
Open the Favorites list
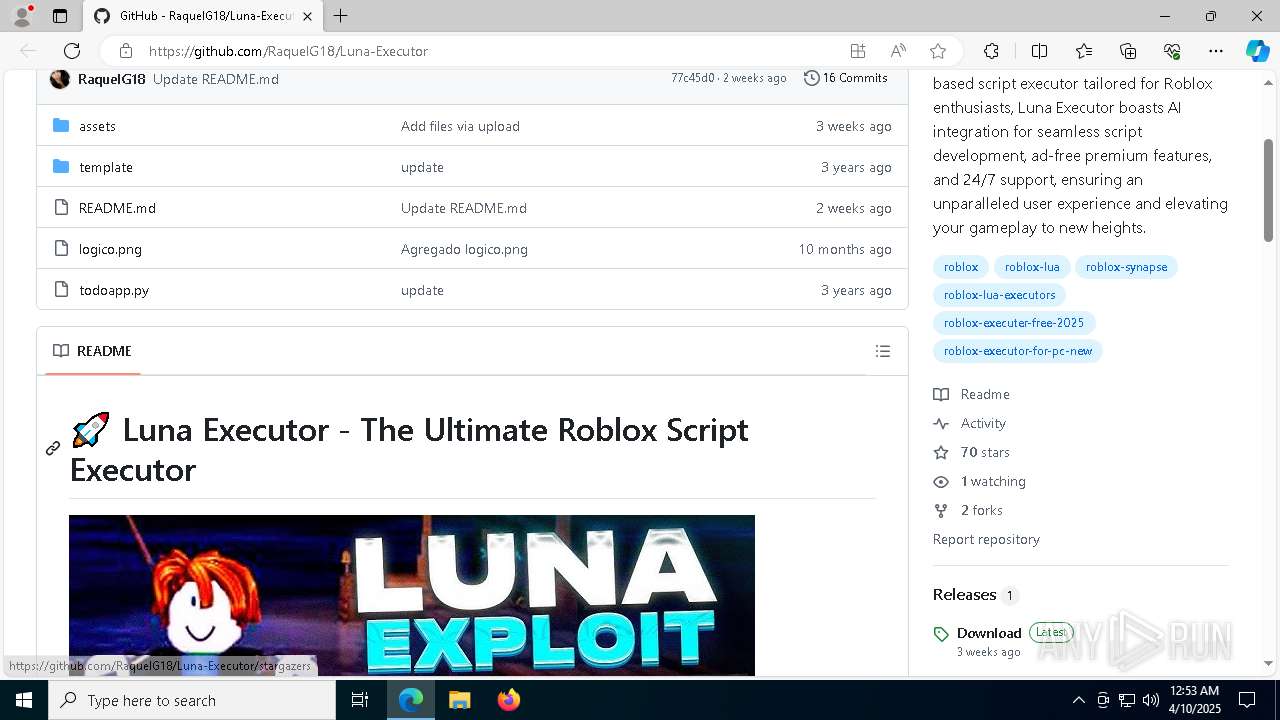pos(1084,51)
